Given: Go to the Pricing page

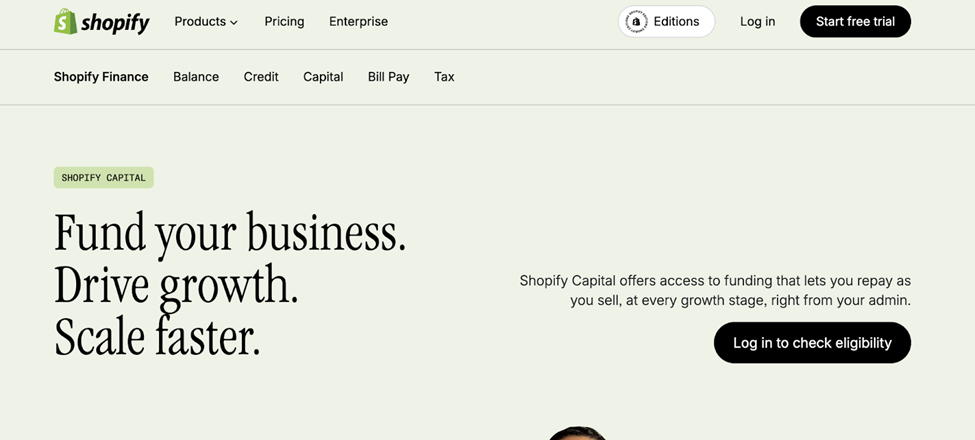Looking at the screenshot, I should (284, 21).
